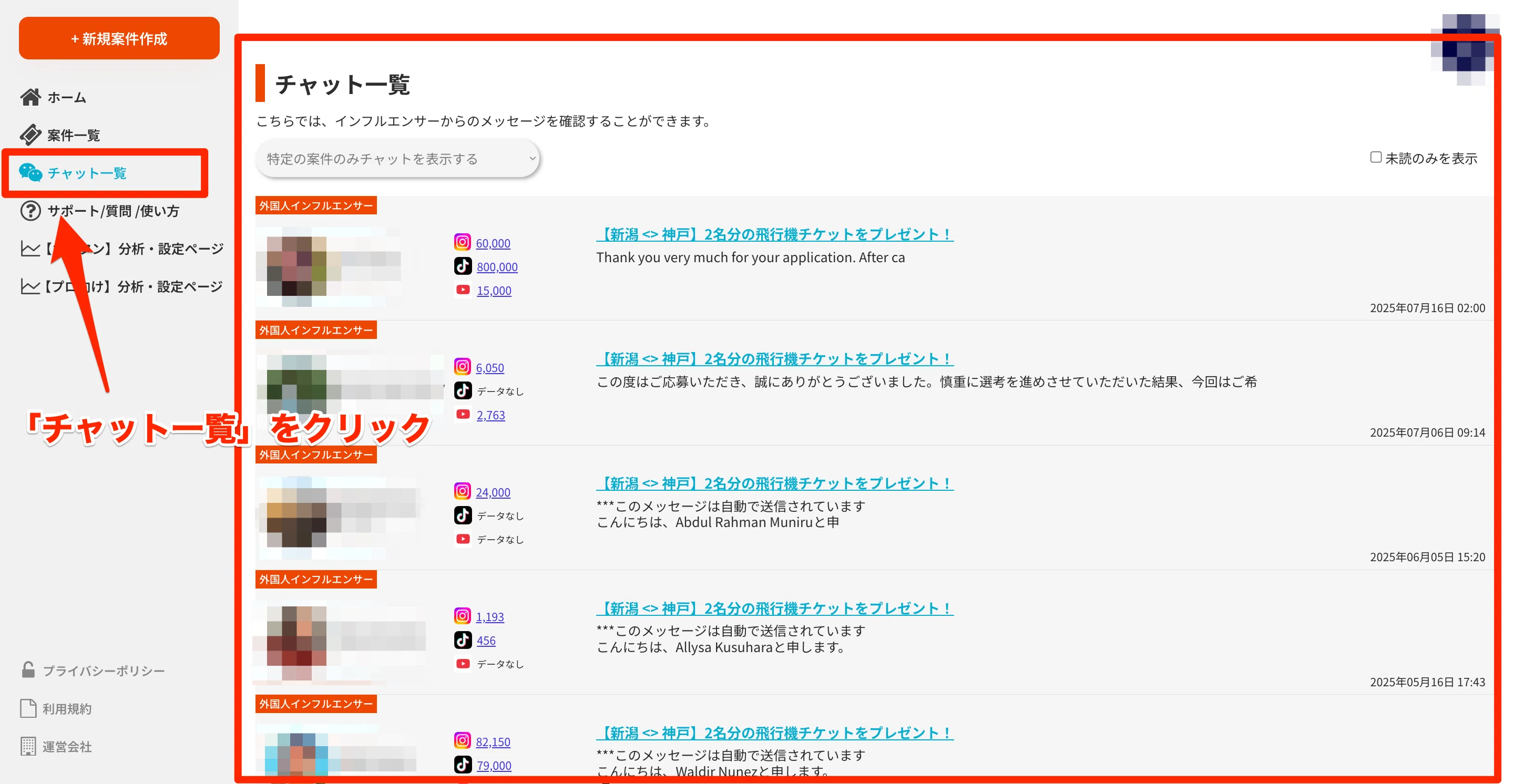This screenshot has width=1514, height=784.
Task: Open the 79,000 TikTok count link
Action: click(x=494, y=766)
